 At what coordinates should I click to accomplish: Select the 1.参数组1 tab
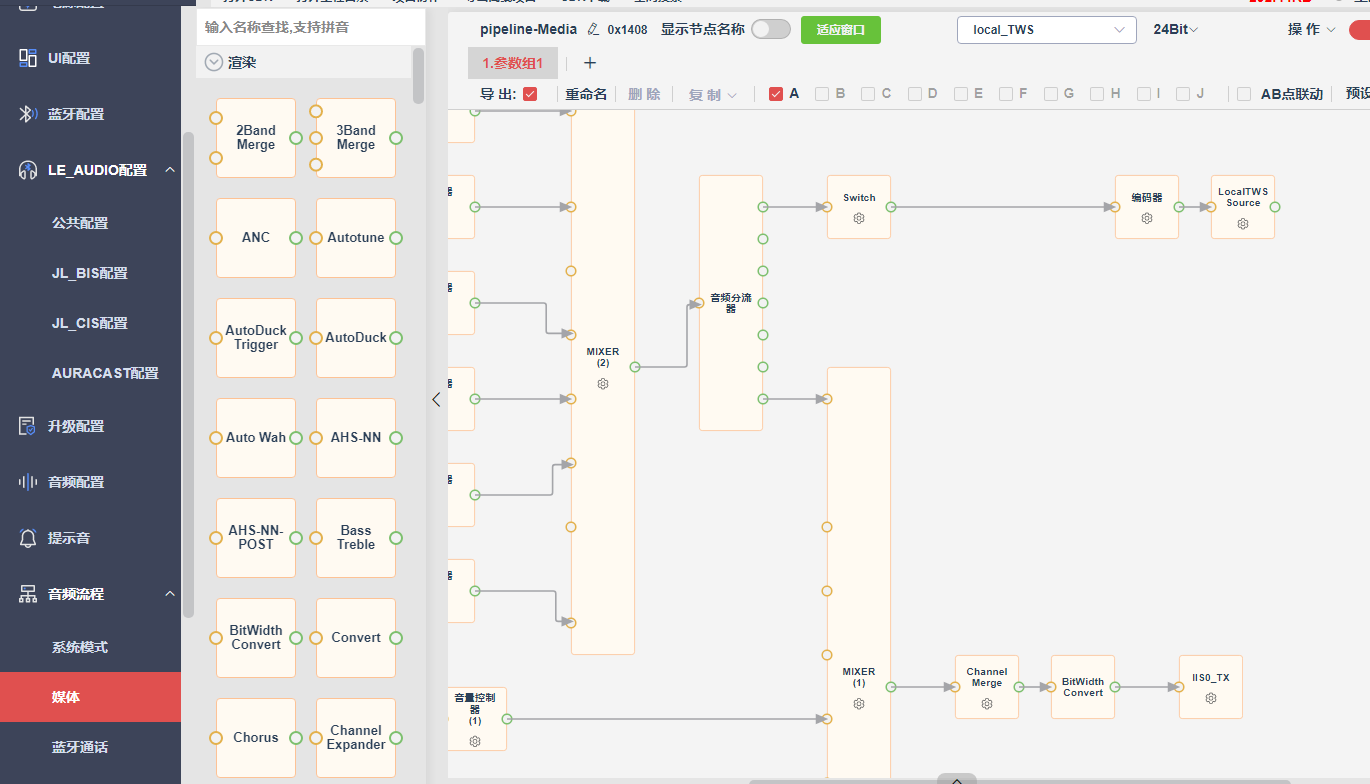coord(513,63)
